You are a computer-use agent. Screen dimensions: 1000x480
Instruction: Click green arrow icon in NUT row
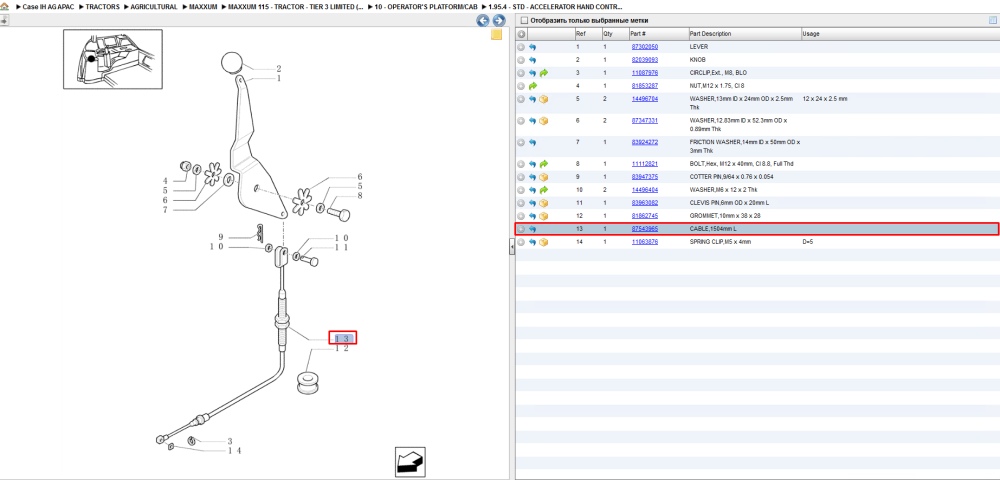[533, 86]
